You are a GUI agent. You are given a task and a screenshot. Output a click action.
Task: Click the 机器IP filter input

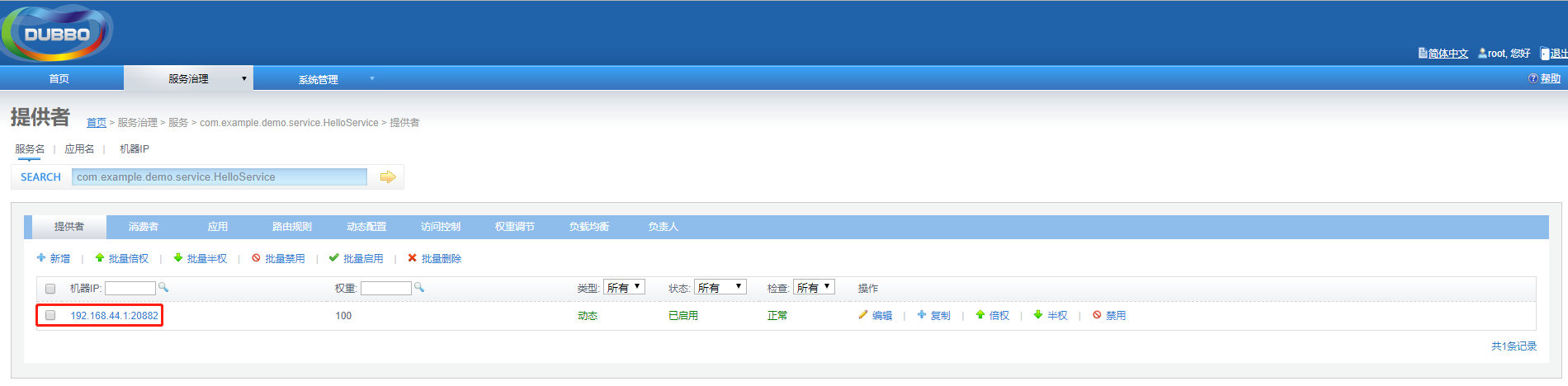point(130,288)
